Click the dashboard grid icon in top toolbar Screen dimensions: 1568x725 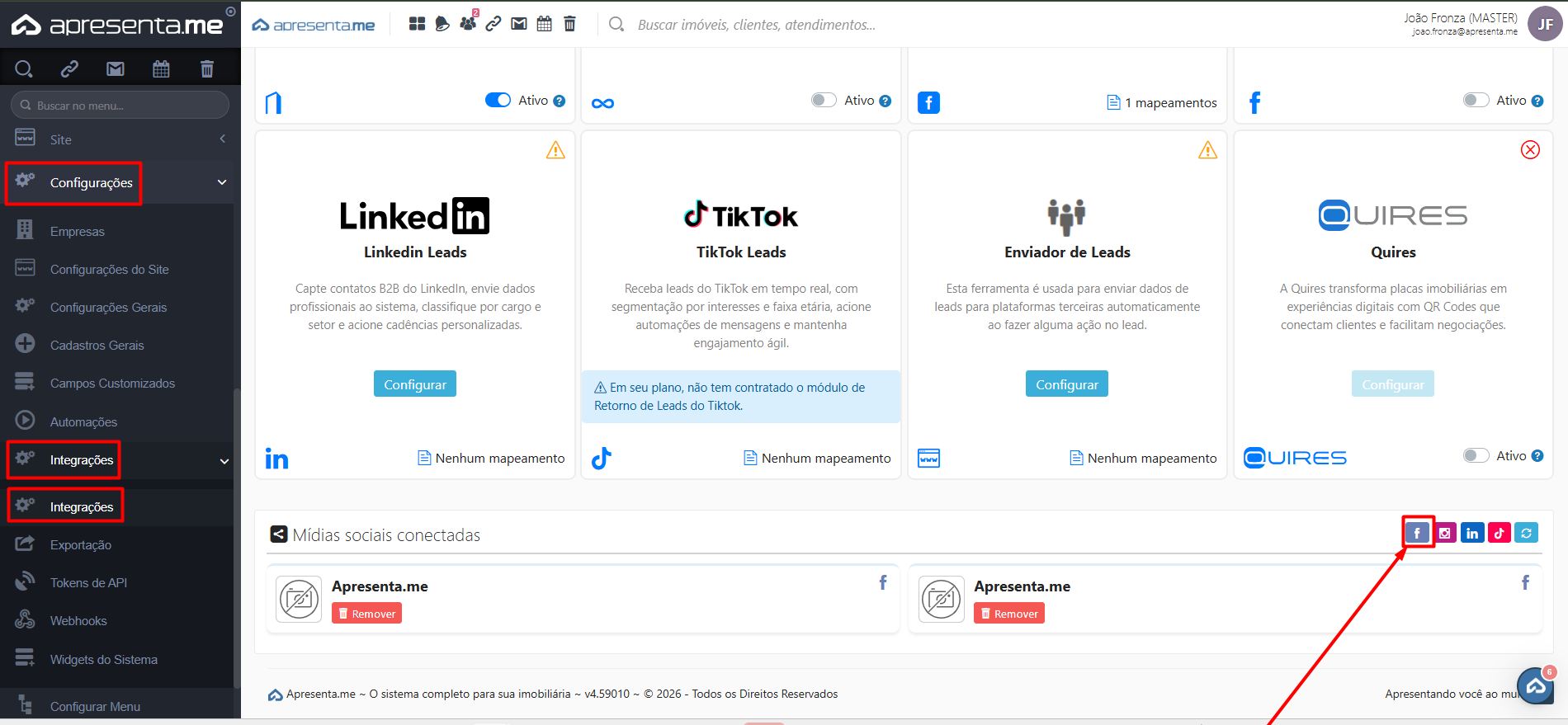coord(418,24)
